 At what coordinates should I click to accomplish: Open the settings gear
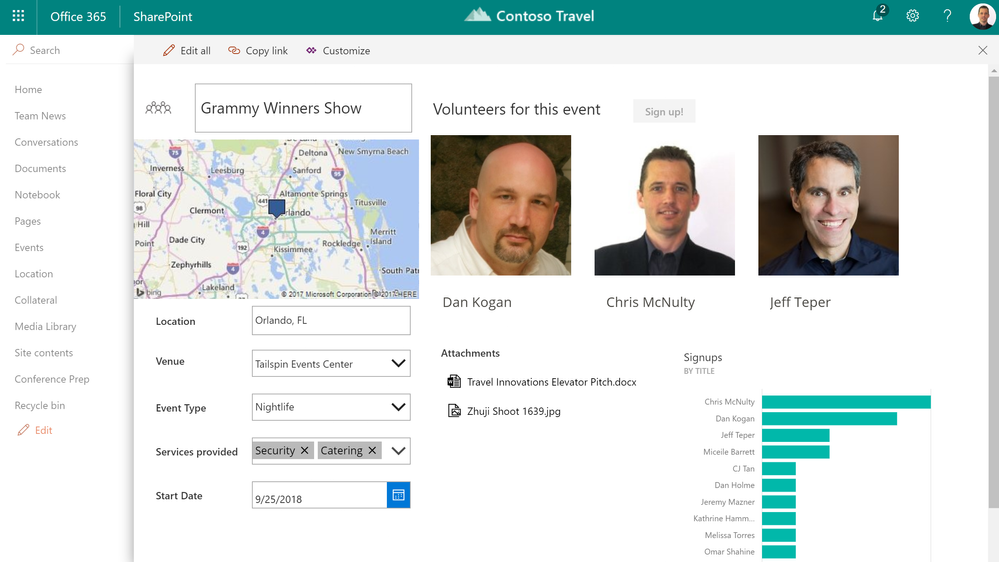coord(912,16)
